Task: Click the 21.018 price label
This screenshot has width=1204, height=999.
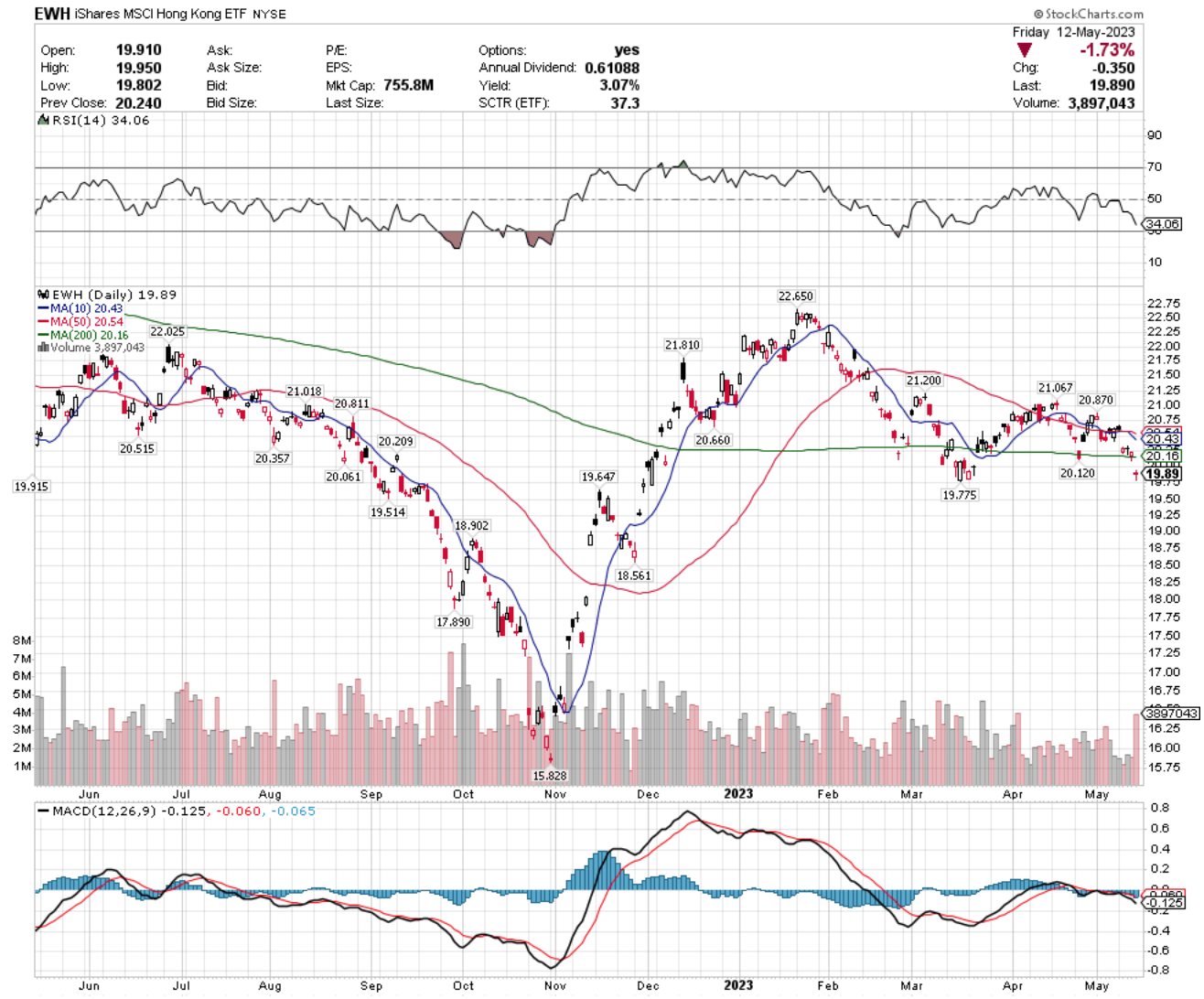Action: point(304,392)
